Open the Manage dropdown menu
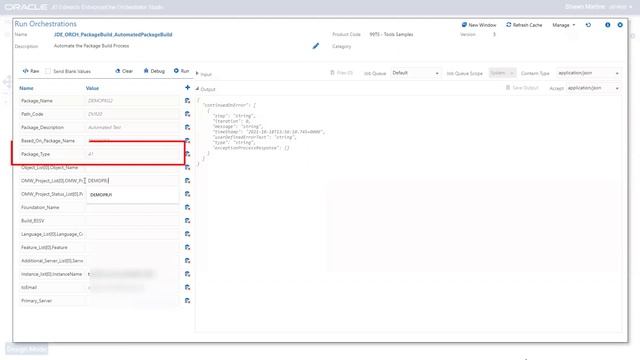Screen dimensions: 640x360 [x=564, y=25]
